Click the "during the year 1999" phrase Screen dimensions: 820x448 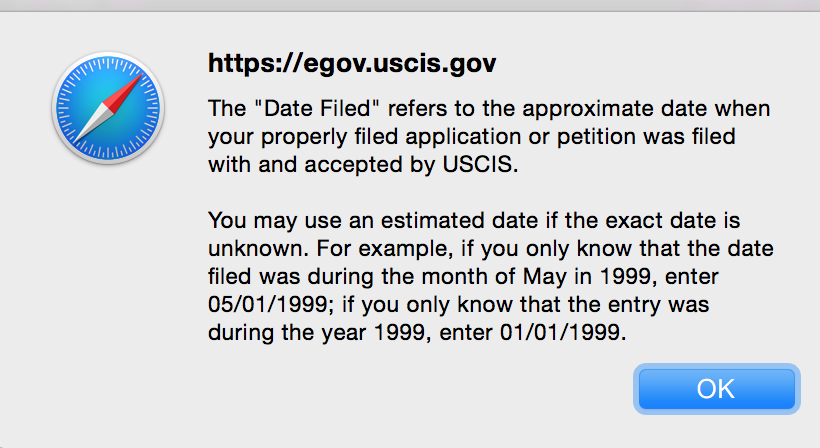(316, 332)
